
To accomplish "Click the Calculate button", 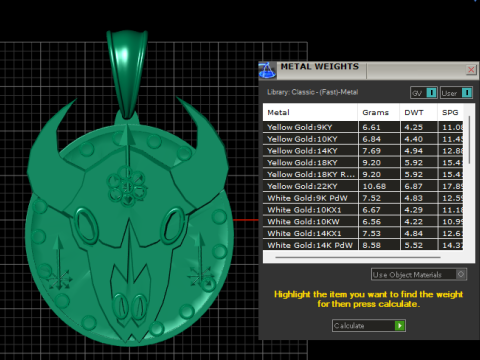I will 369,325.
